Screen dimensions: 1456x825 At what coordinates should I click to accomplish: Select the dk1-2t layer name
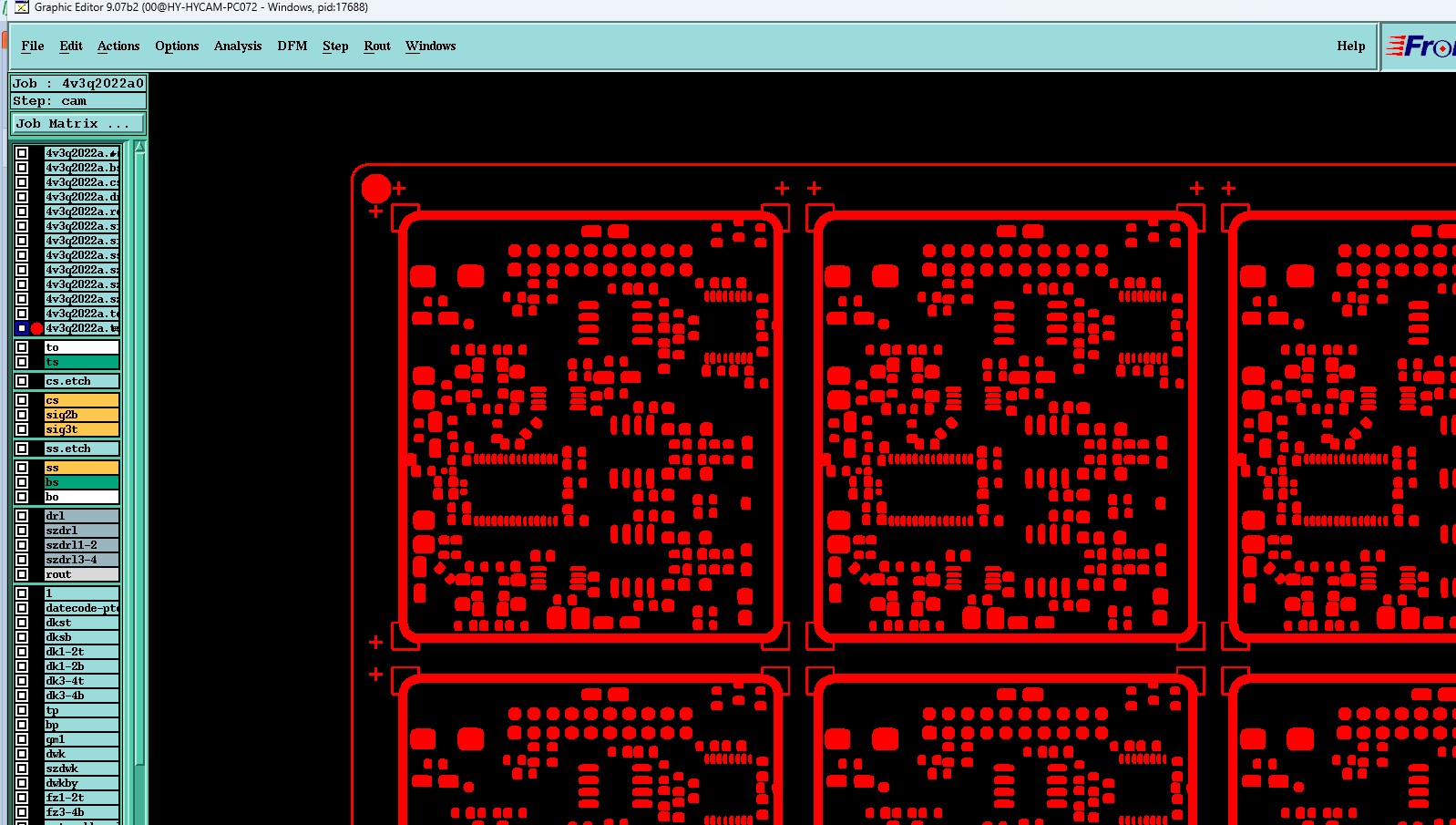point(82,652)
